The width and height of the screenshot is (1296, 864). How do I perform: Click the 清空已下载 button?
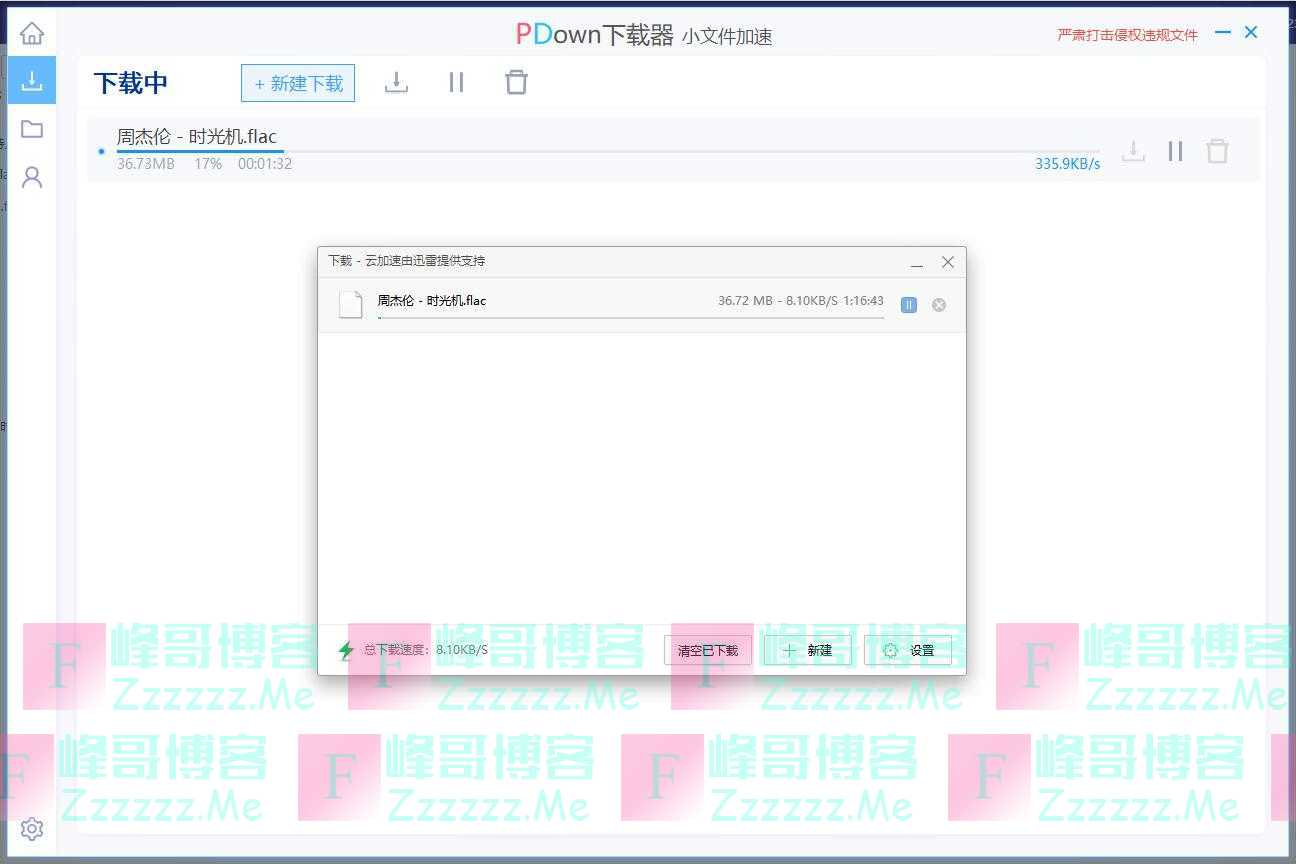[707, 650]
